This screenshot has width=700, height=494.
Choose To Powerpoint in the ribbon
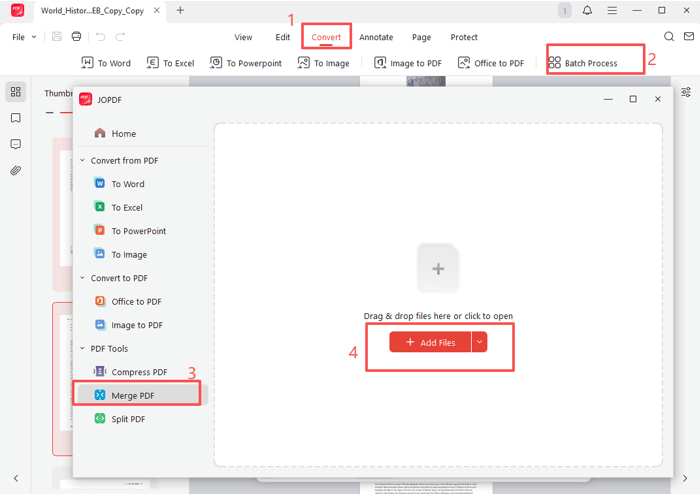pos(246,63)
